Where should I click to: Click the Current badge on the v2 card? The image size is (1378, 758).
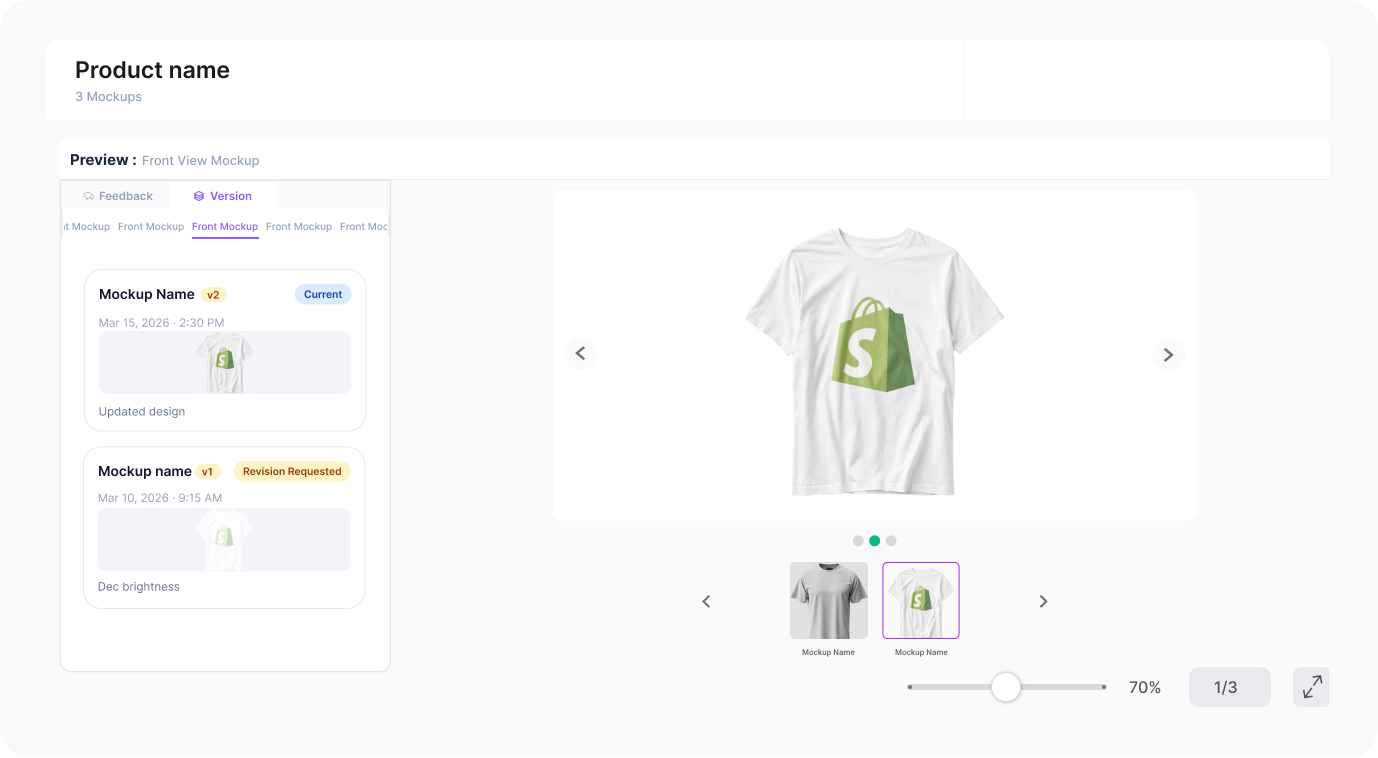click(323, 294)
